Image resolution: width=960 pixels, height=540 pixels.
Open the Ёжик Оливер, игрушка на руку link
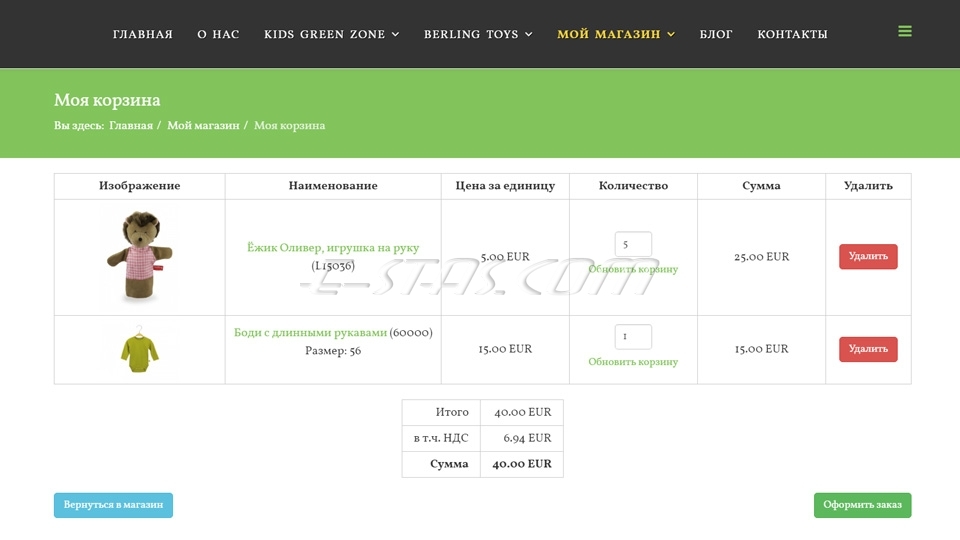click(x=333, y=247)
